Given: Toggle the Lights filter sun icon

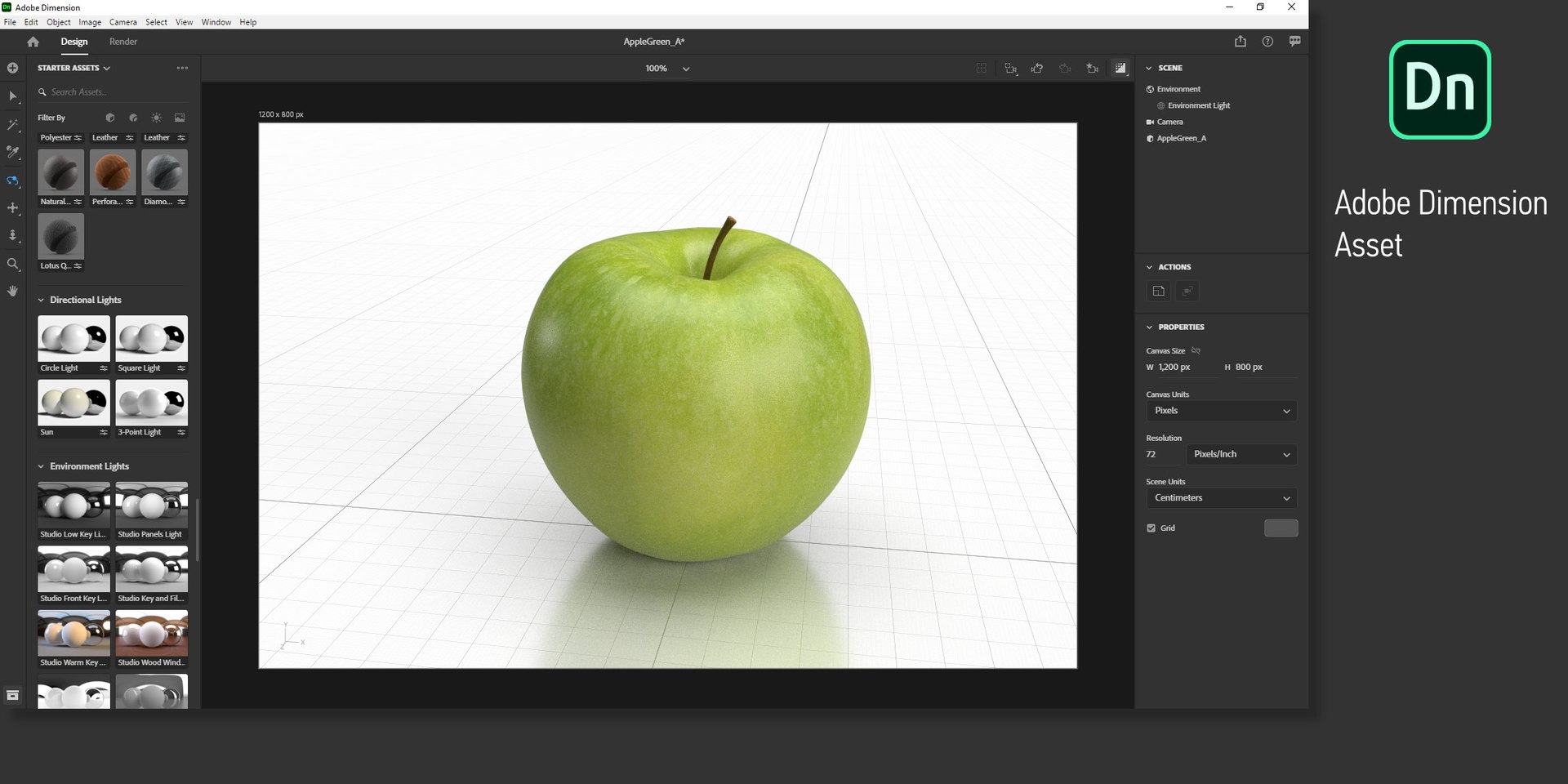Looking at the screenshot, I should [x=157, y=118].
